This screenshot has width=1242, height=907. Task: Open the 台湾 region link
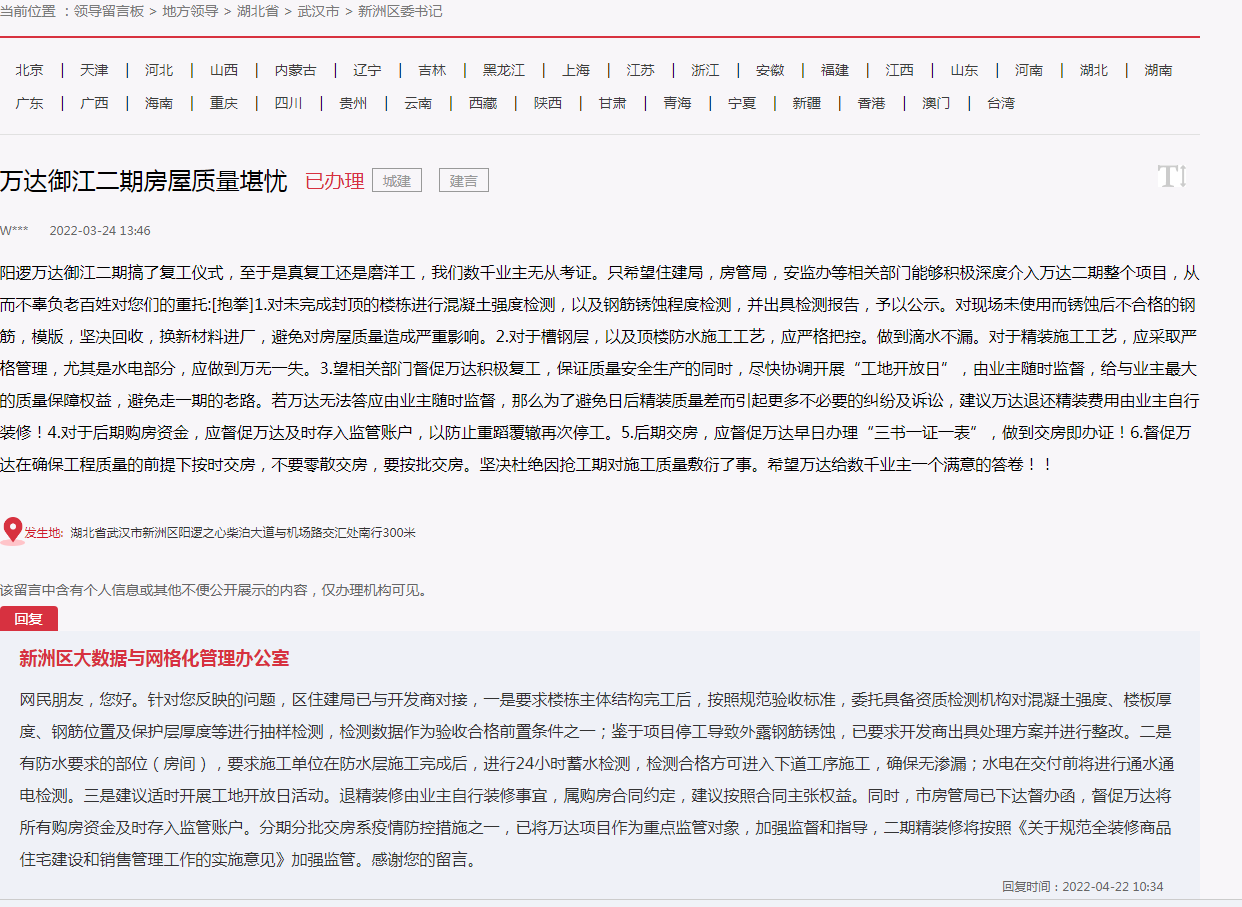pyautogui.click(x=1001, y=103)
